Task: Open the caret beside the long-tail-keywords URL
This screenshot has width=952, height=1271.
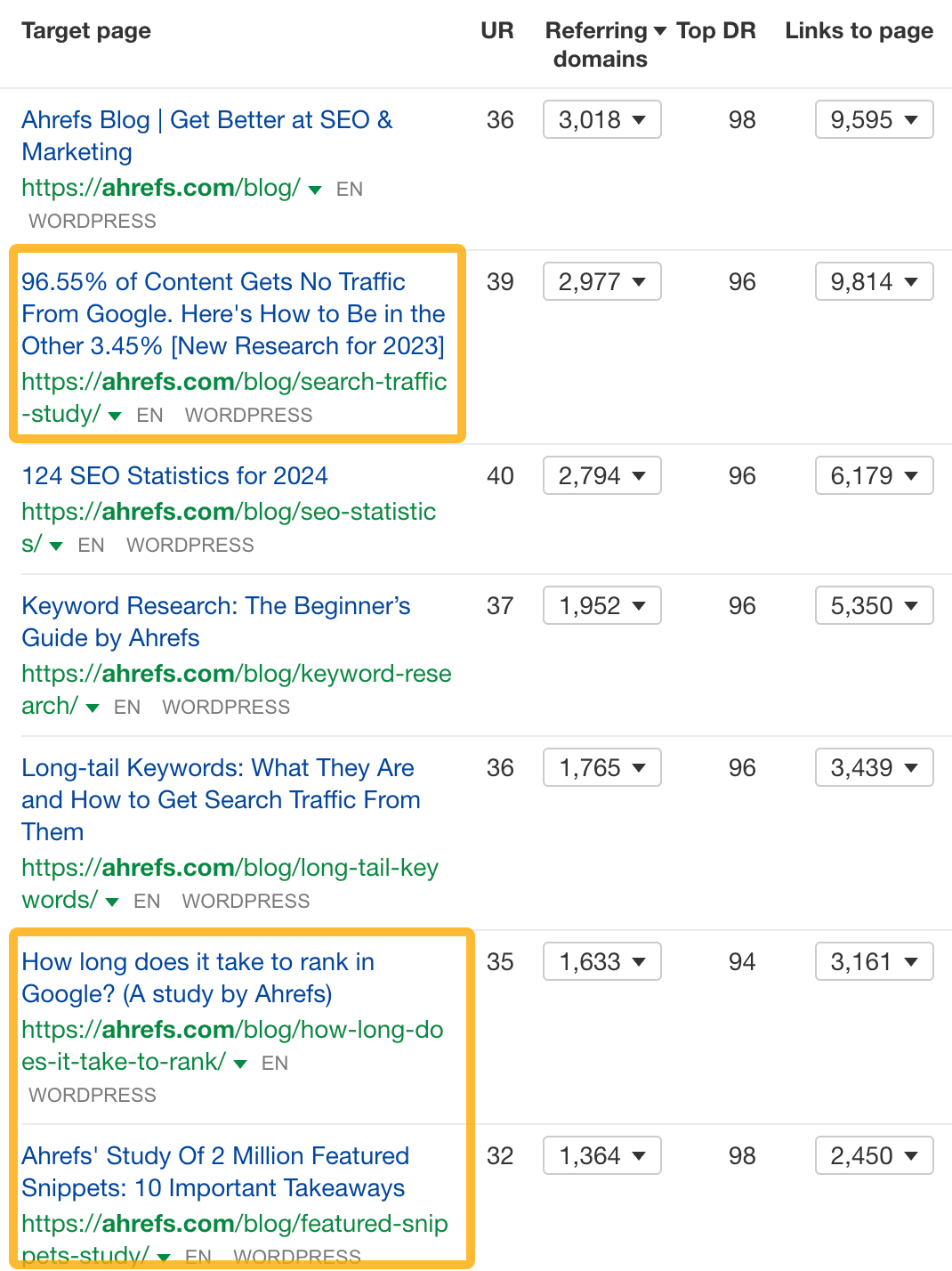Action: coord(111,901)
